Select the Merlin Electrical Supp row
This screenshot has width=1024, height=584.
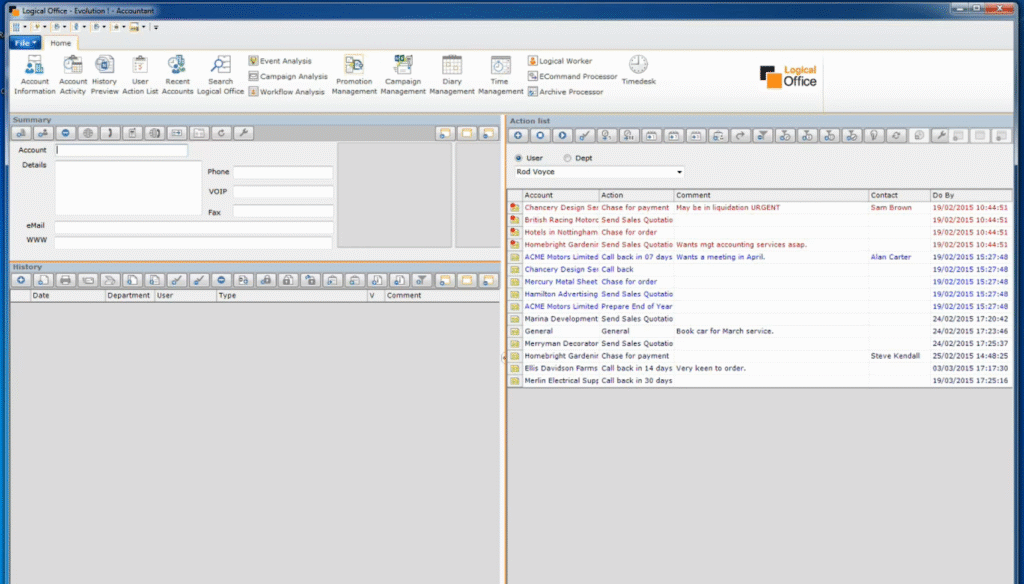pyautogui.click(x=760, y=381)
